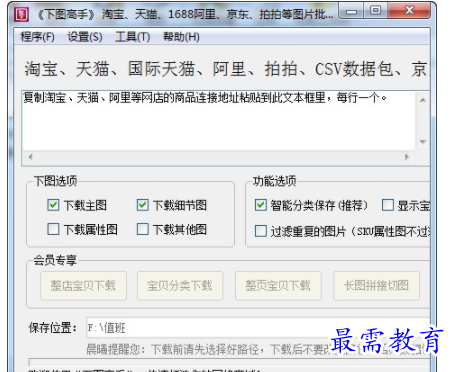Uncheck the 下载细节图 checkbox
Viewport: 452px width, 372px height.
coord(143,205)
